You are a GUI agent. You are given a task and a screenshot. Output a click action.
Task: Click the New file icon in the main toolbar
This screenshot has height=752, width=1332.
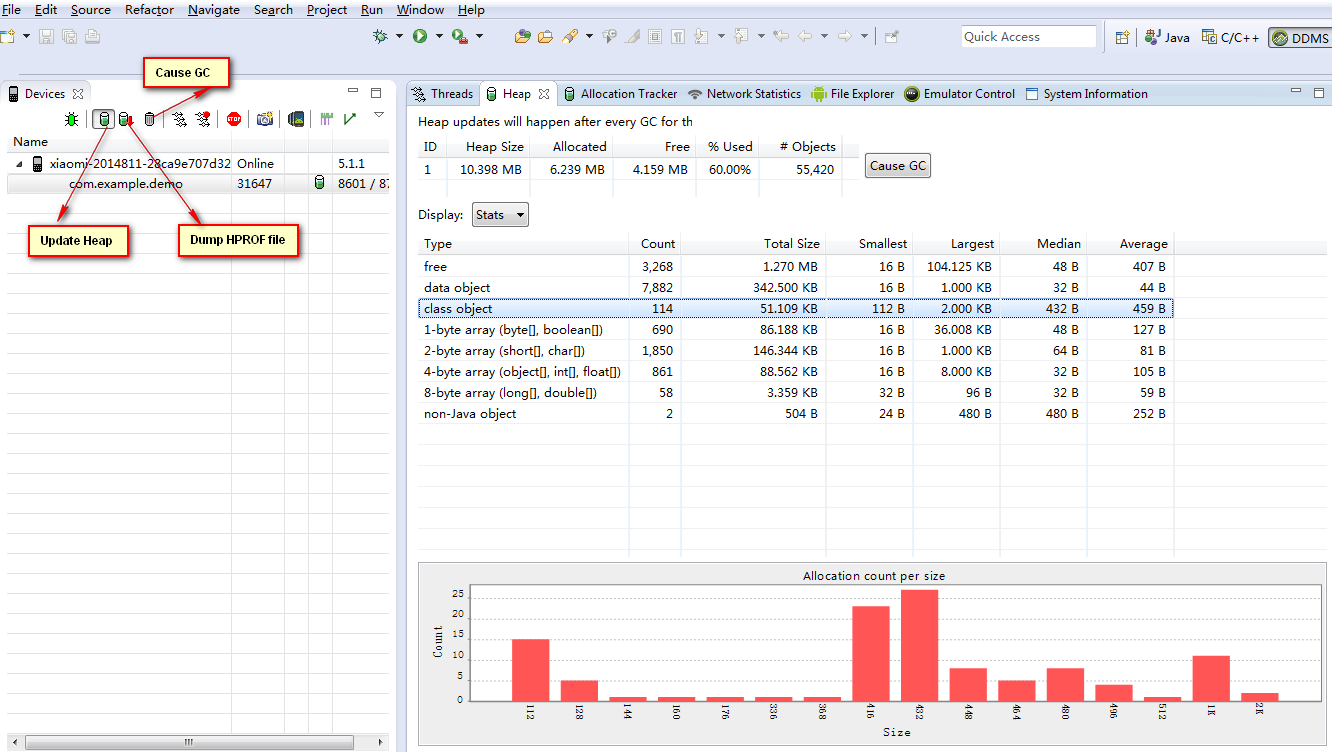point(8,36)
